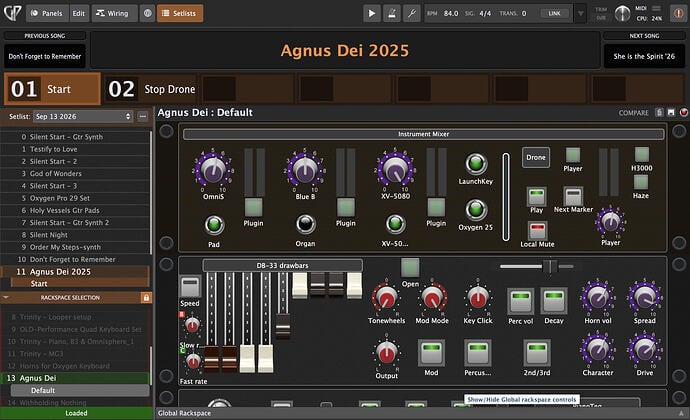
Task: Open the tuner wrench icon
Action: (x=411, y=13)
